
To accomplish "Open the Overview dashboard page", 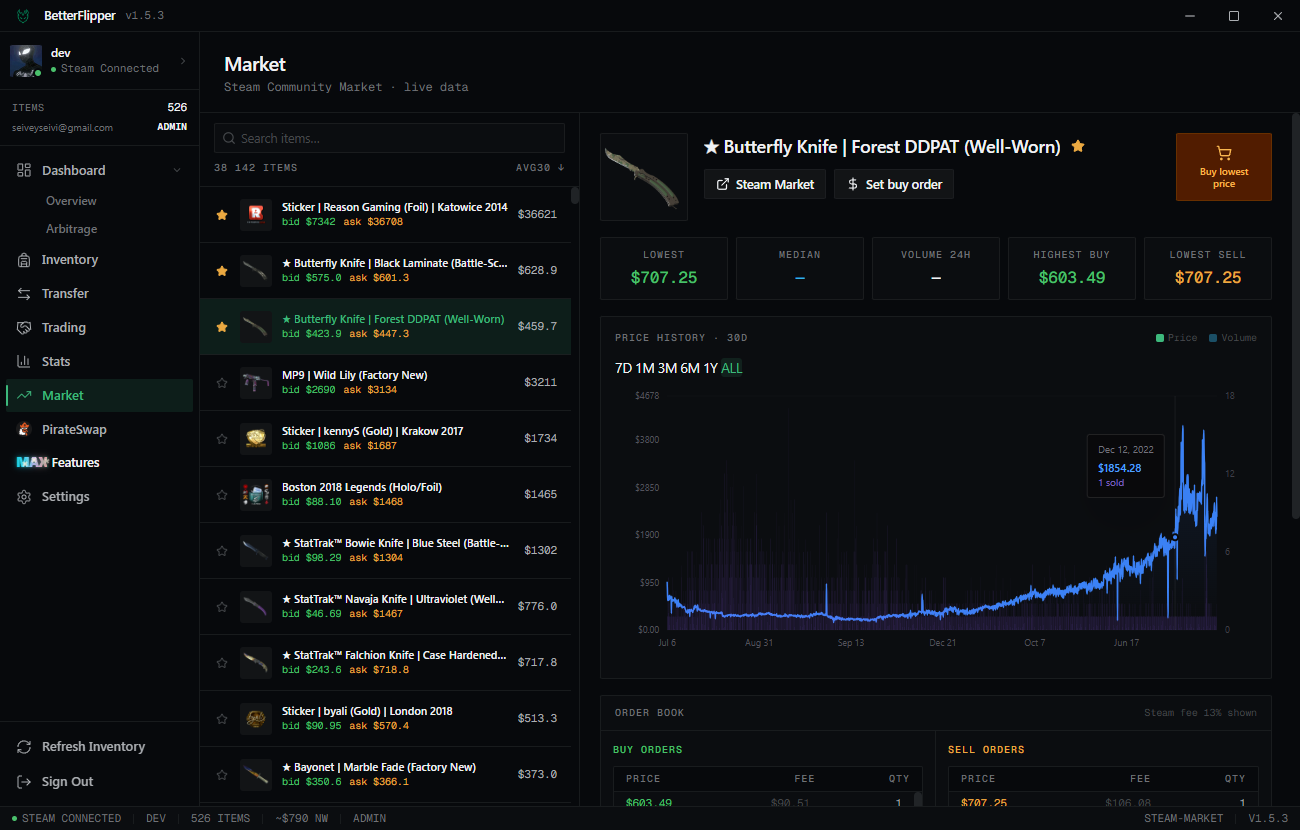I will [x=71, y=202].
